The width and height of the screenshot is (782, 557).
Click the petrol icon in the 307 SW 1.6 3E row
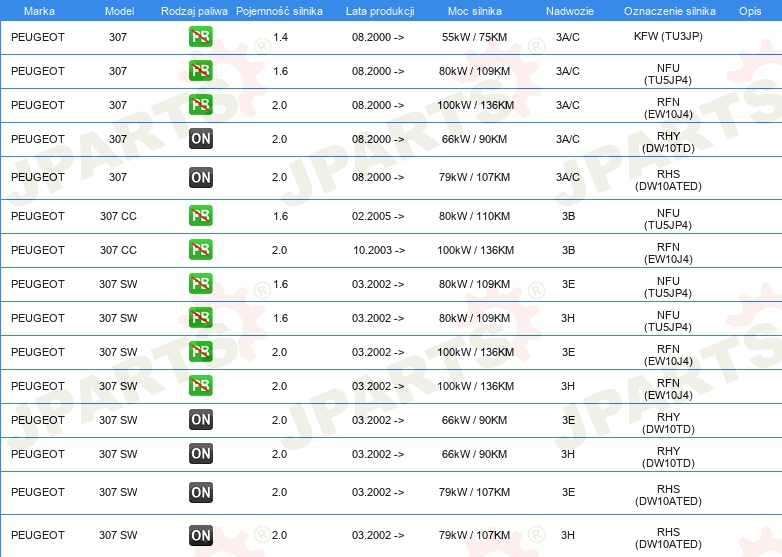pos(200,284)
